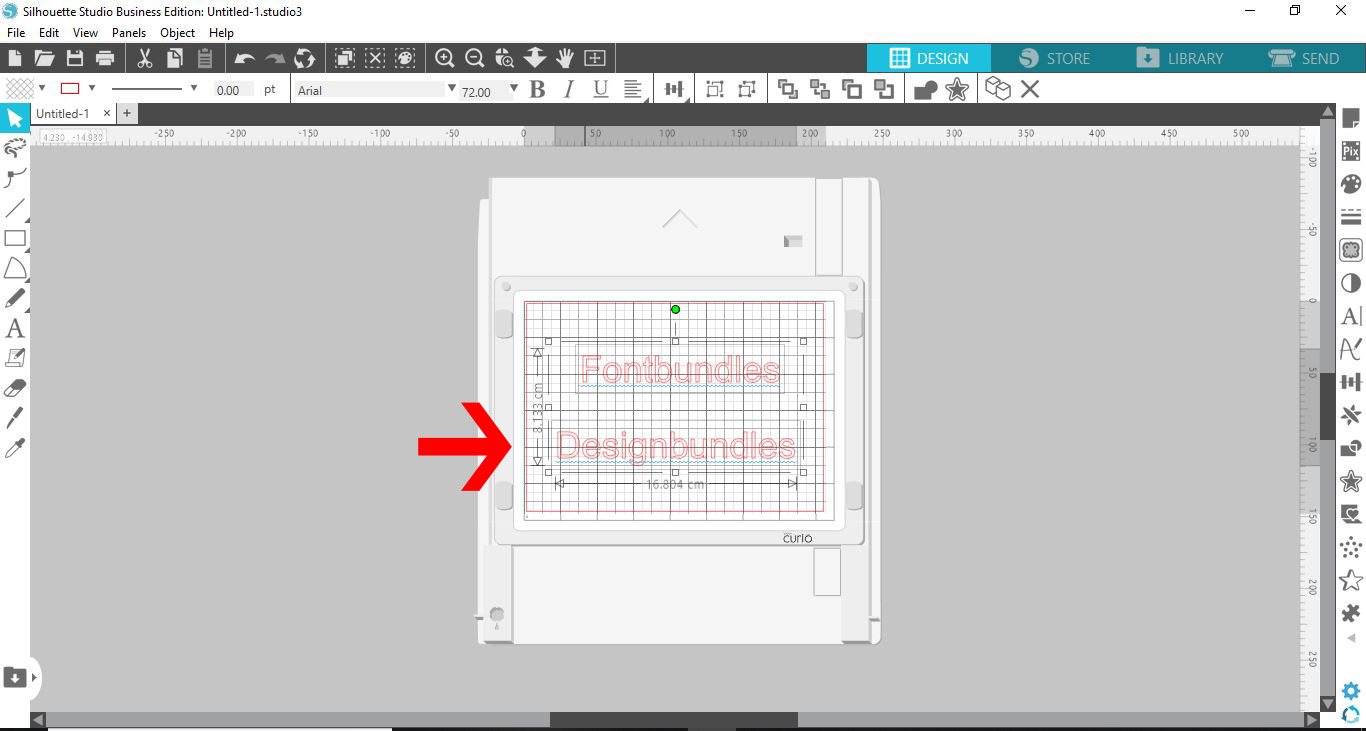The width and height of the screenshot is (1366, 731).
Task: Open the line style dropdown
Action: [x=193, y=88]
